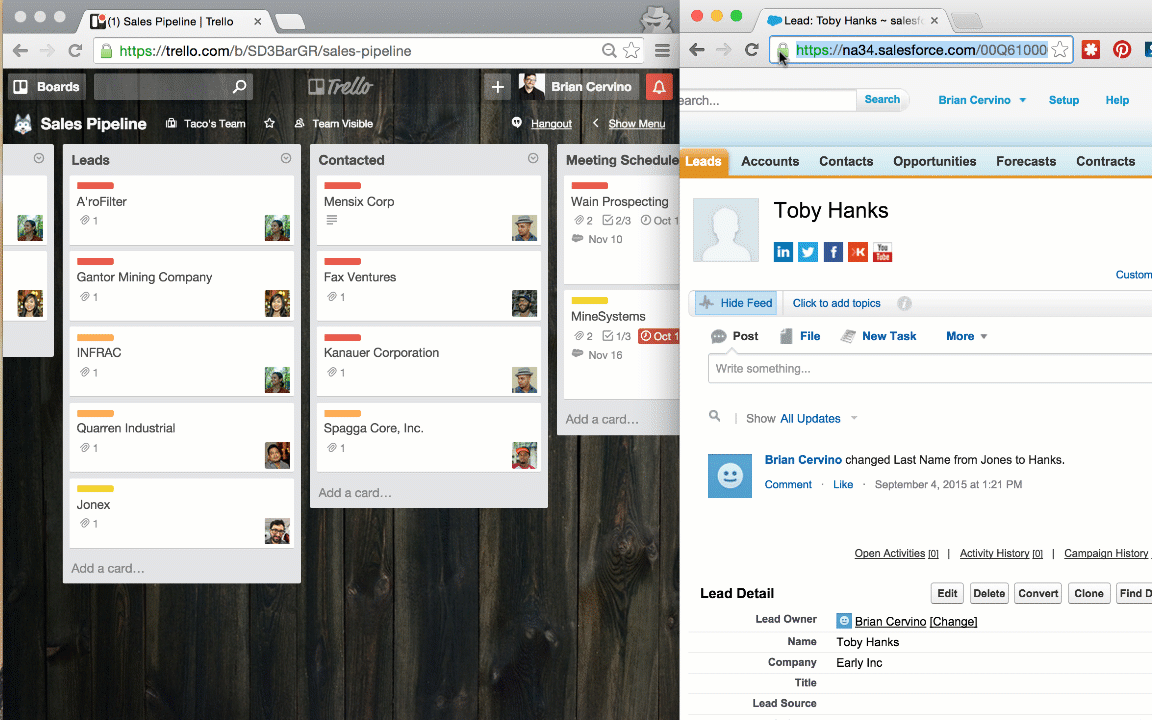
Task: Click Trello browser back arrow
Action: 21,51
